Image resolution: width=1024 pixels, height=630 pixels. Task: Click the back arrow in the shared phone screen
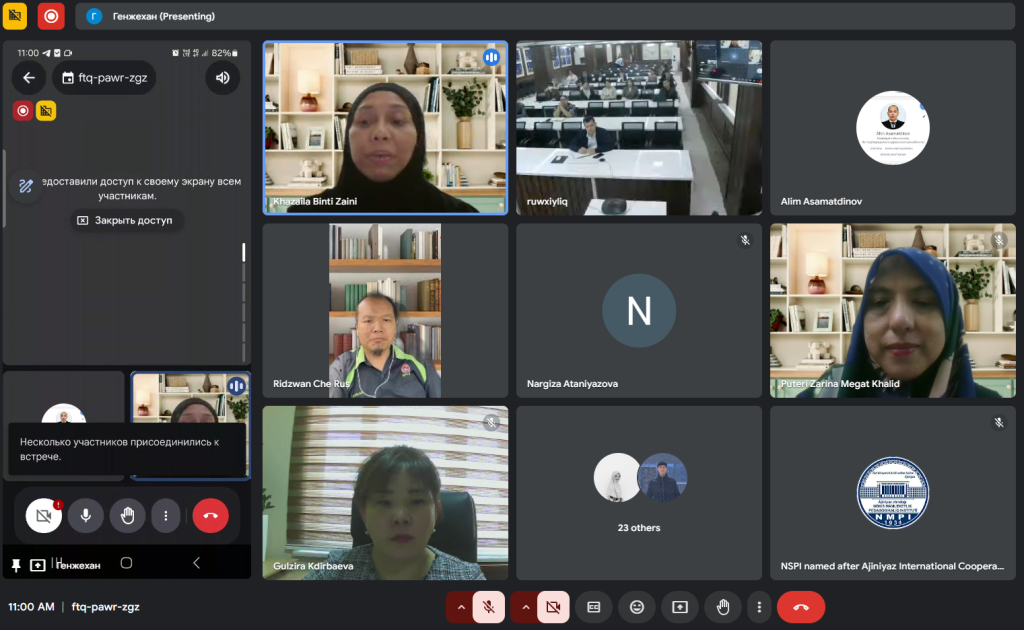29,78
